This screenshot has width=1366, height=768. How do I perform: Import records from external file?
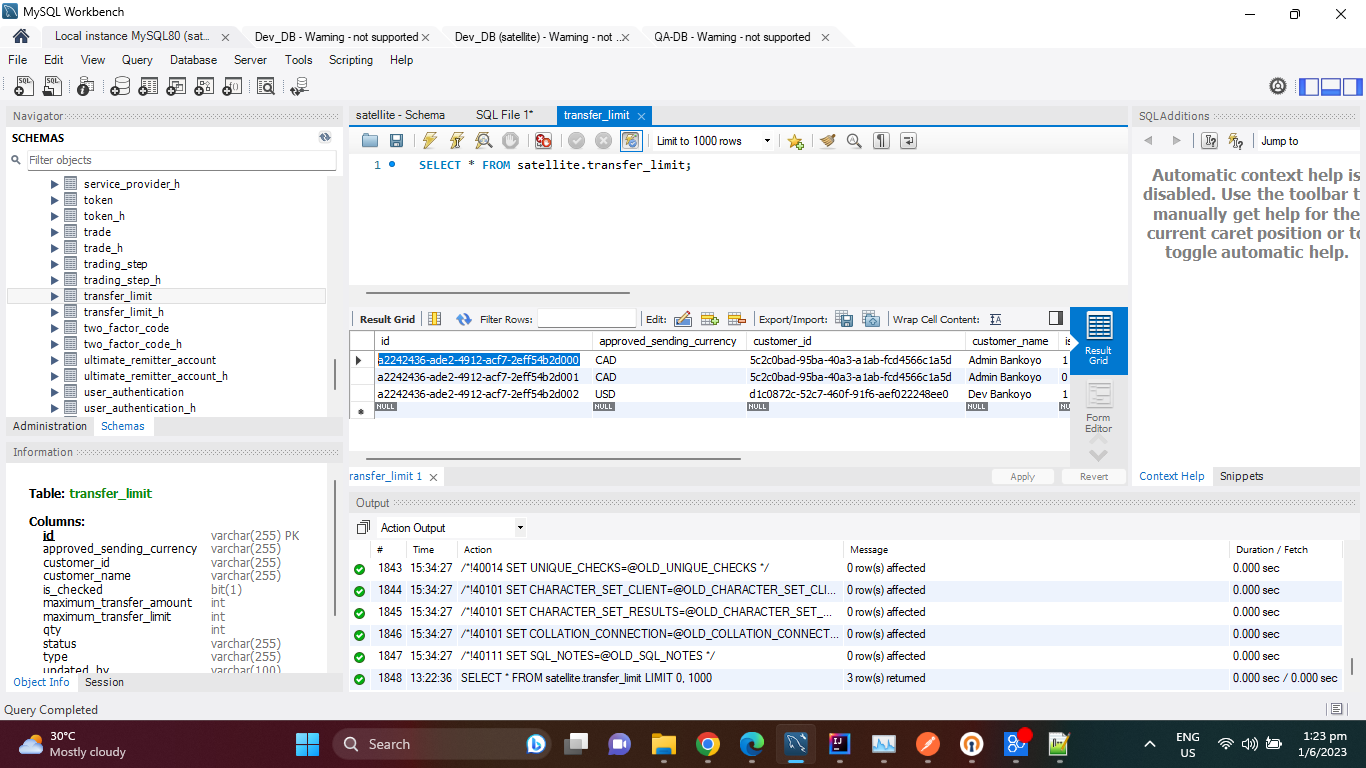pos(870,319)
